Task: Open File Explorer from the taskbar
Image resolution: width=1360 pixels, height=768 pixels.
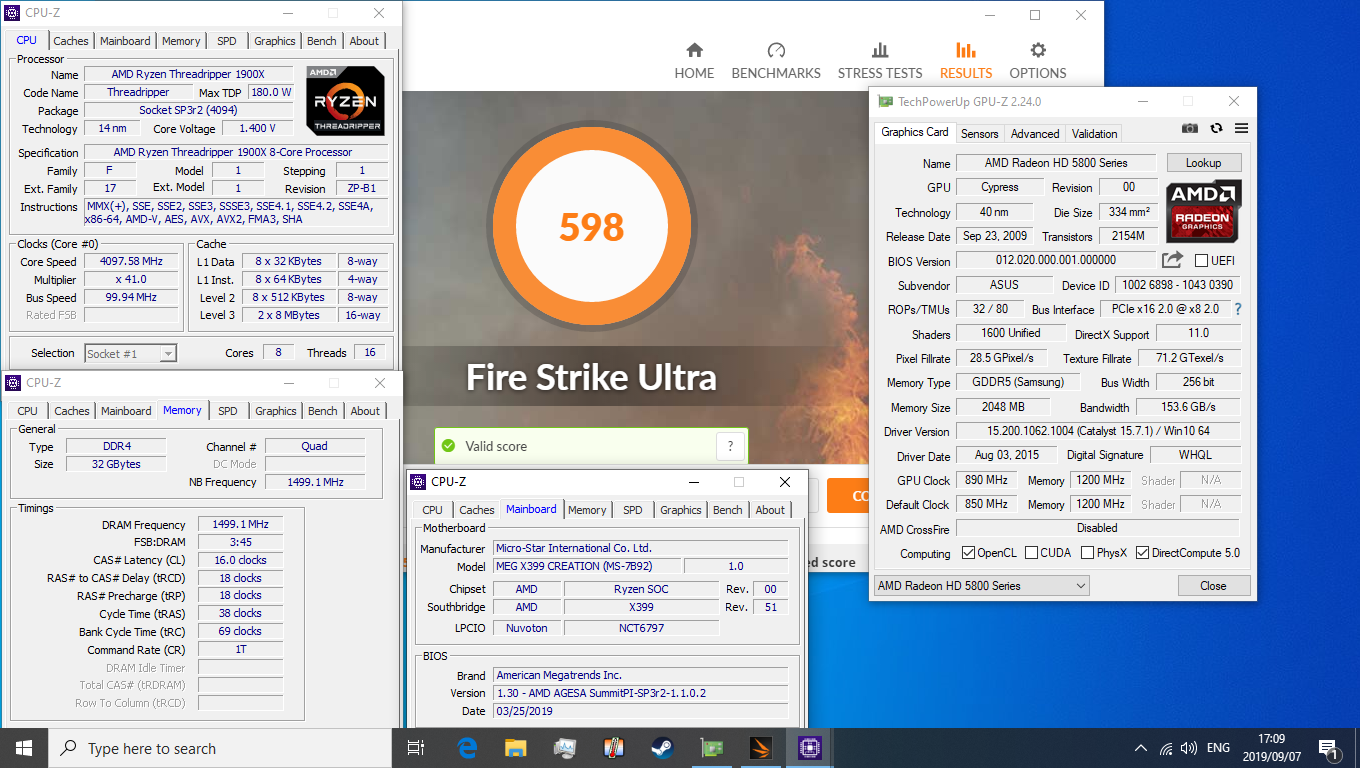Action: coord(516,748)
